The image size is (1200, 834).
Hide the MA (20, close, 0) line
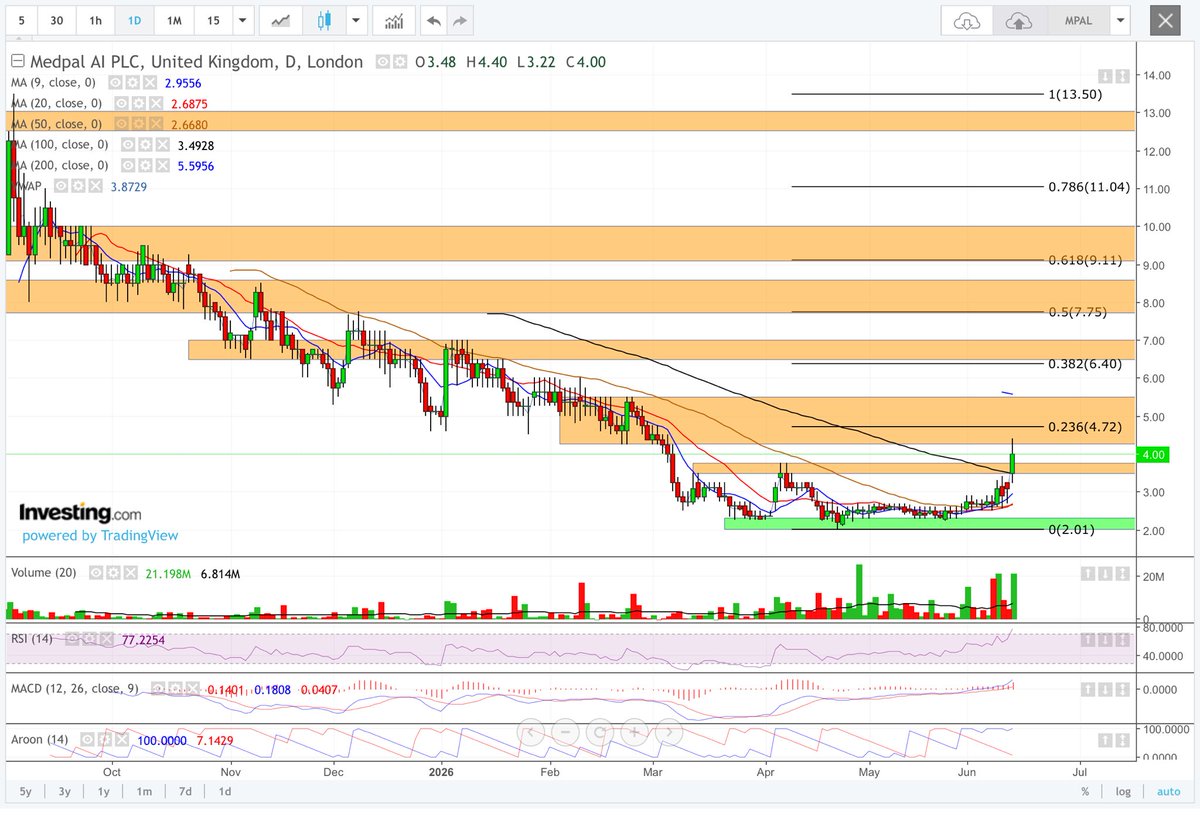pos(122,103)
